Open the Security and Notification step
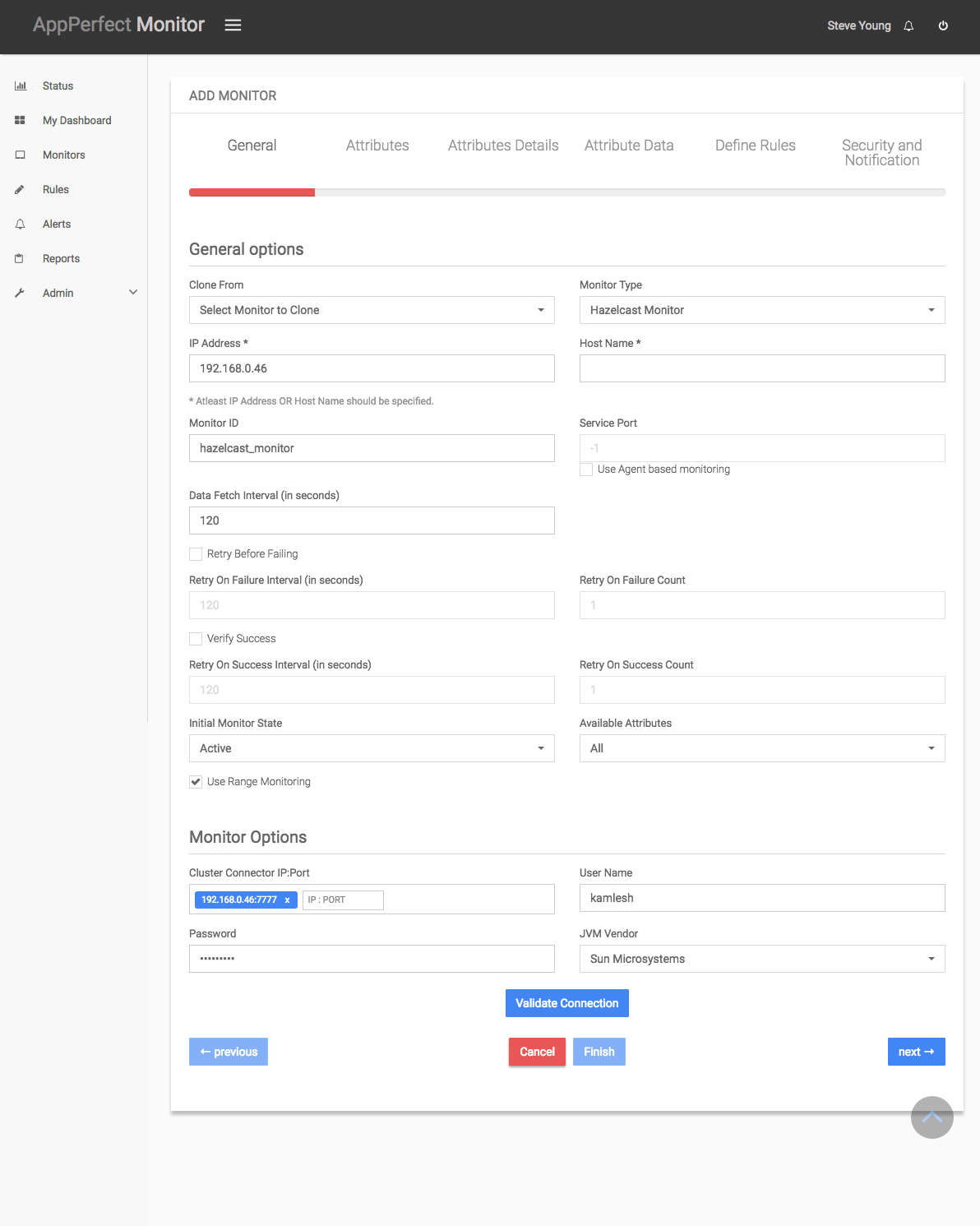 (x=881, y=153)
